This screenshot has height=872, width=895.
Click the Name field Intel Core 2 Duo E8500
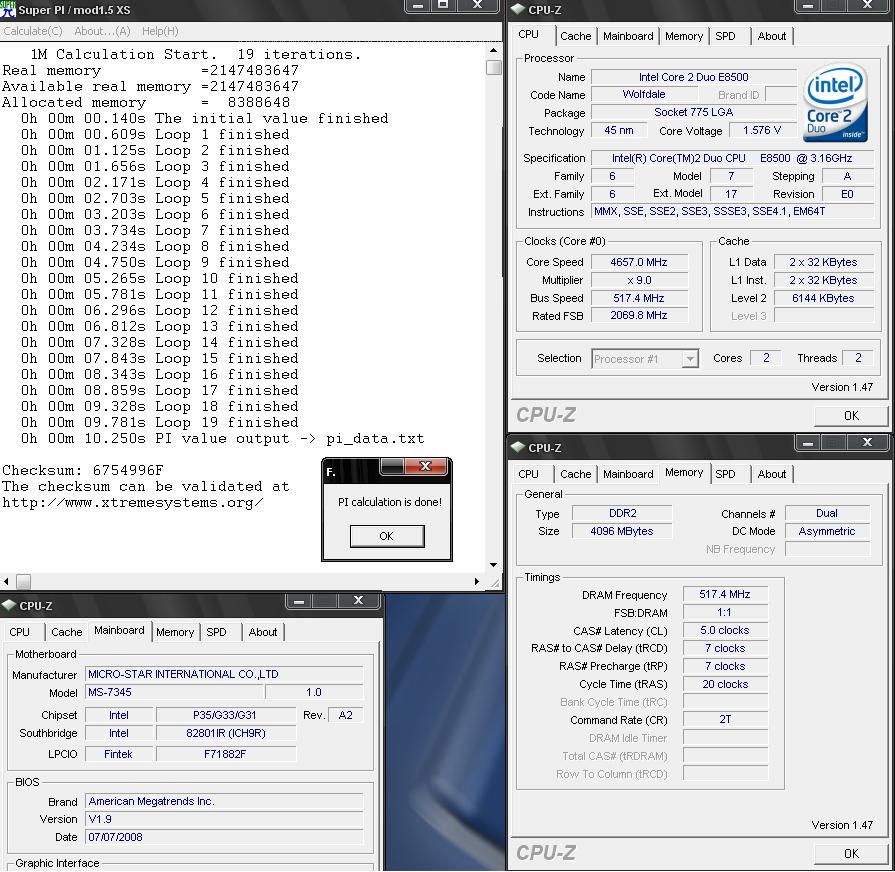694,77
